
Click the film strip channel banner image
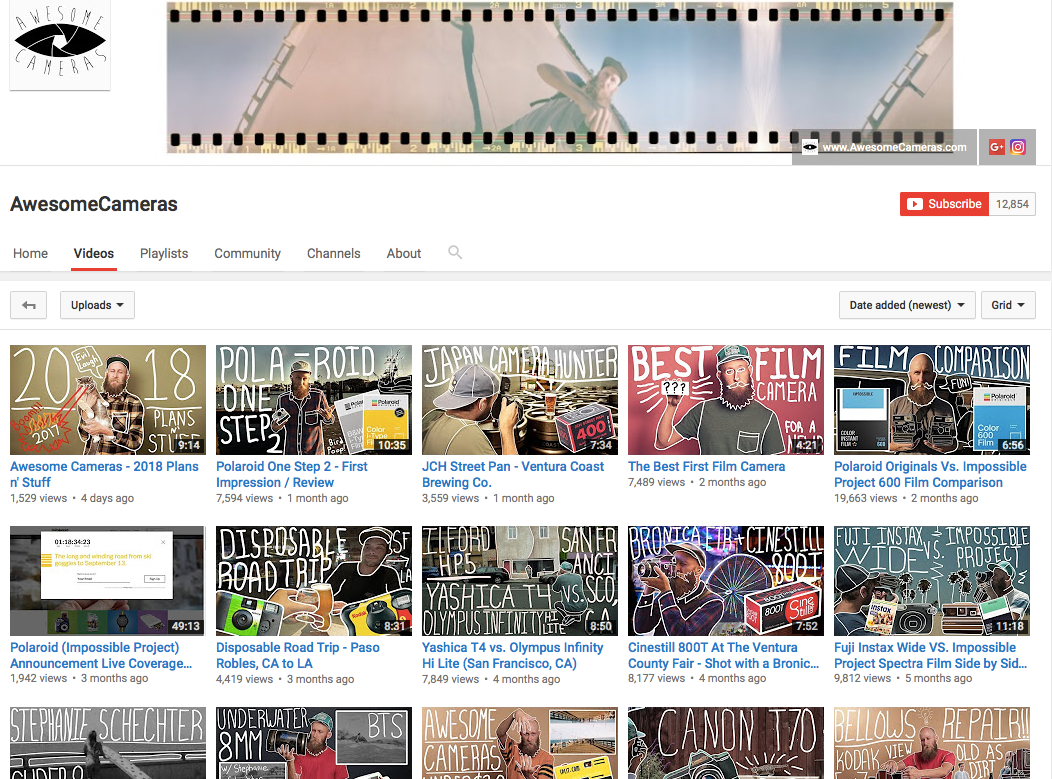click(560, 77)
